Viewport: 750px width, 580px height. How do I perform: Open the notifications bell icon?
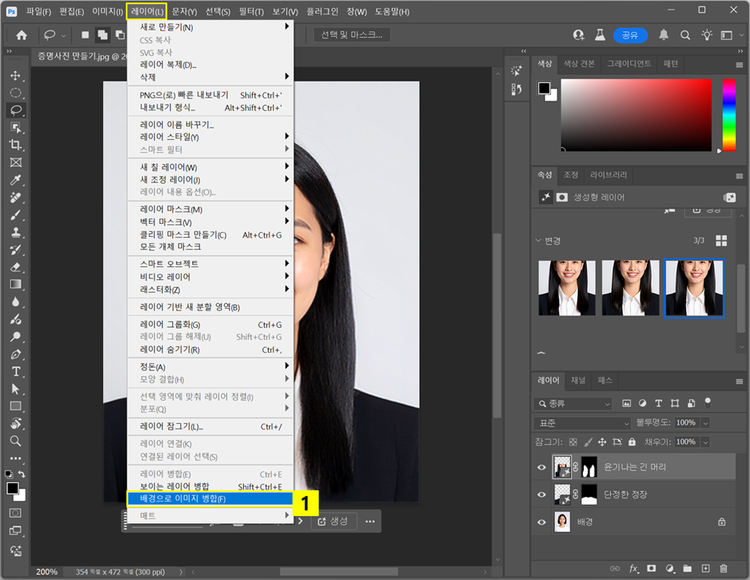point(663,34)
